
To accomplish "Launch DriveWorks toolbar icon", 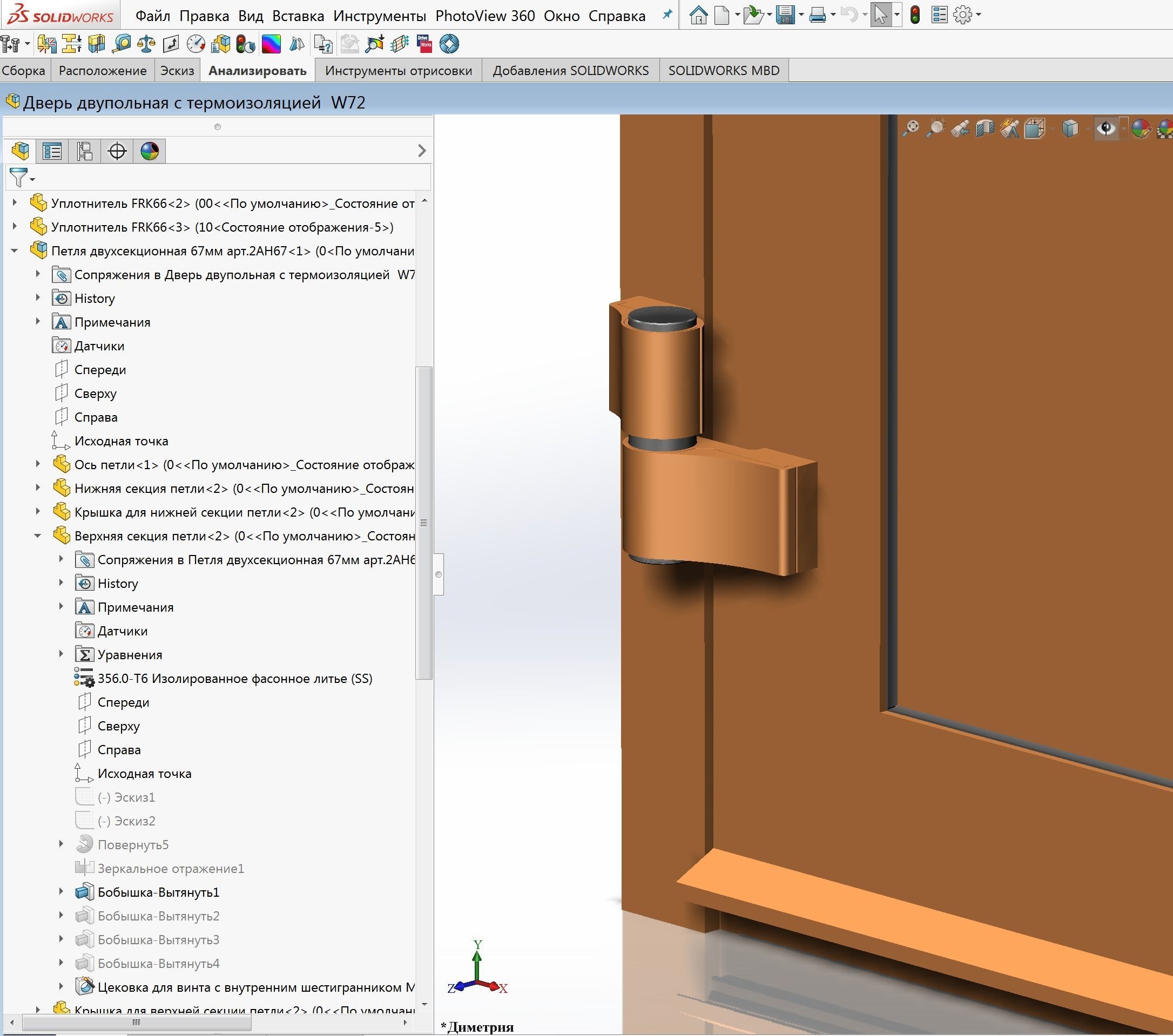I will [424, 44].
